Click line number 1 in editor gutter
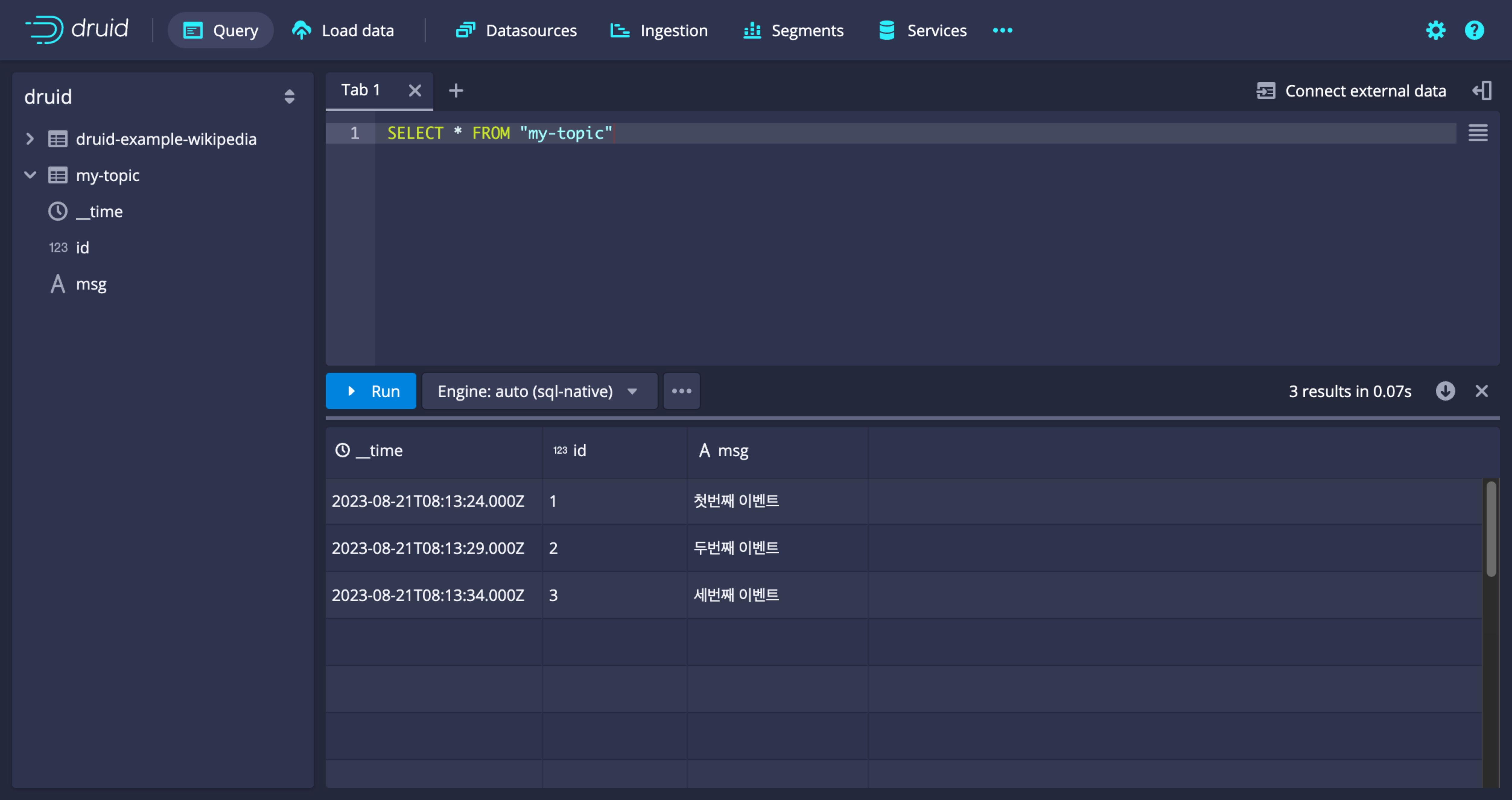The image size is (1512, 800). click(354, 133)
